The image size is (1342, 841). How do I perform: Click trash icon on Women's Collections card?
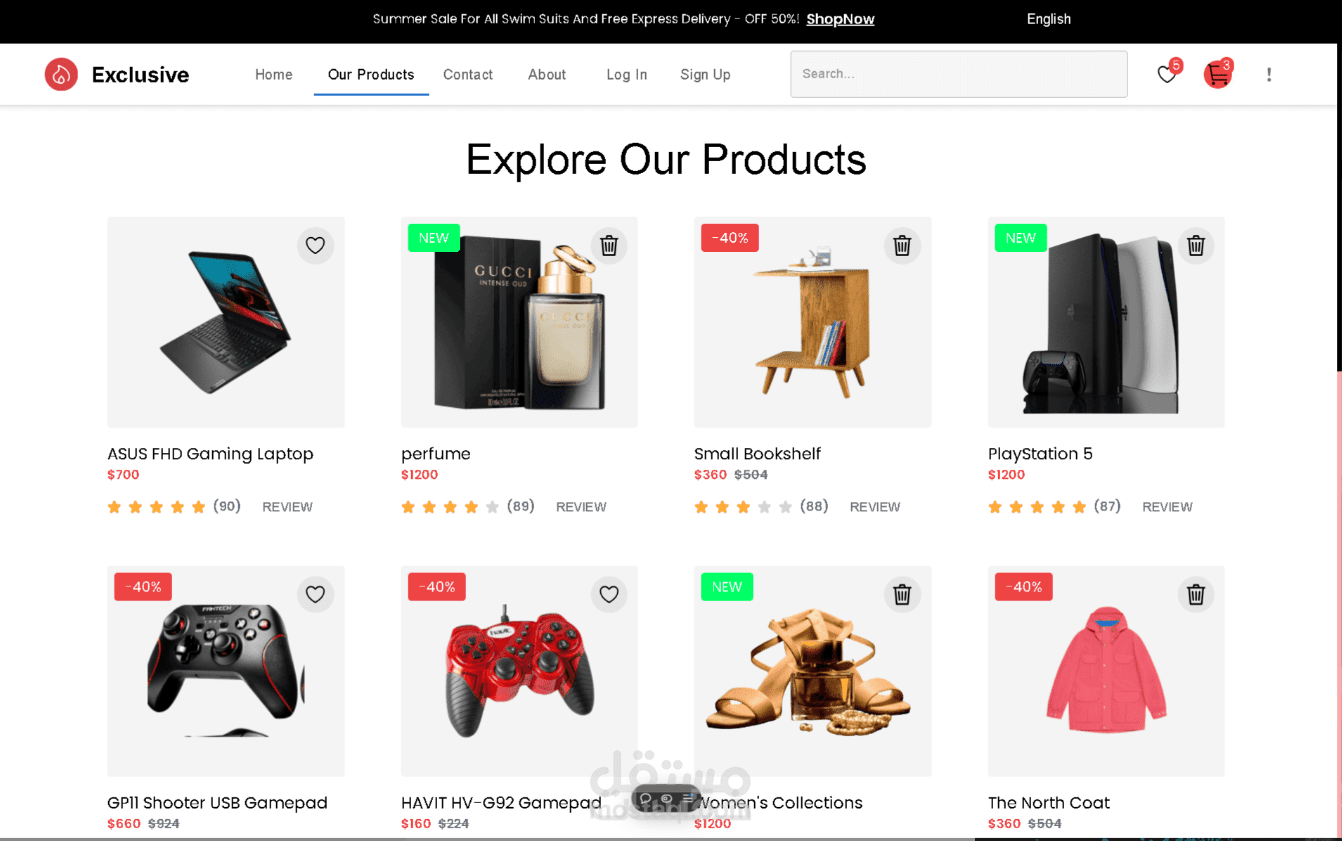pos(902,595)
